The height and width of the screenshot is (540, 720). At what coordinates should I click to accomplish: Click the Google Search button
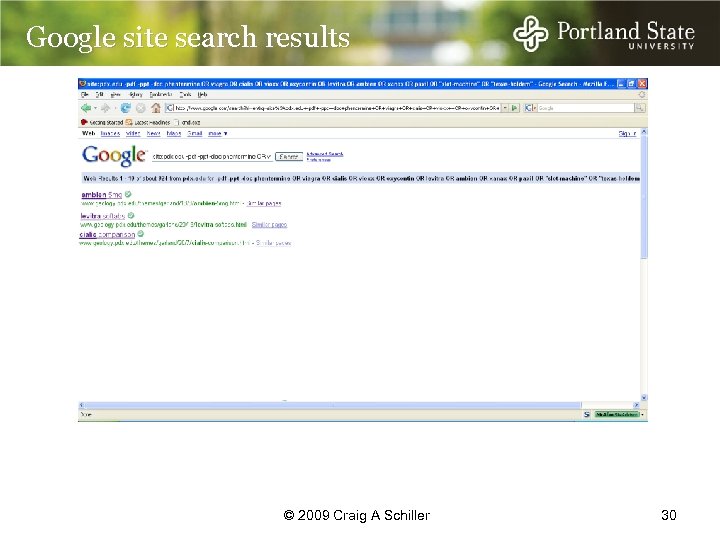pos(289,157)
